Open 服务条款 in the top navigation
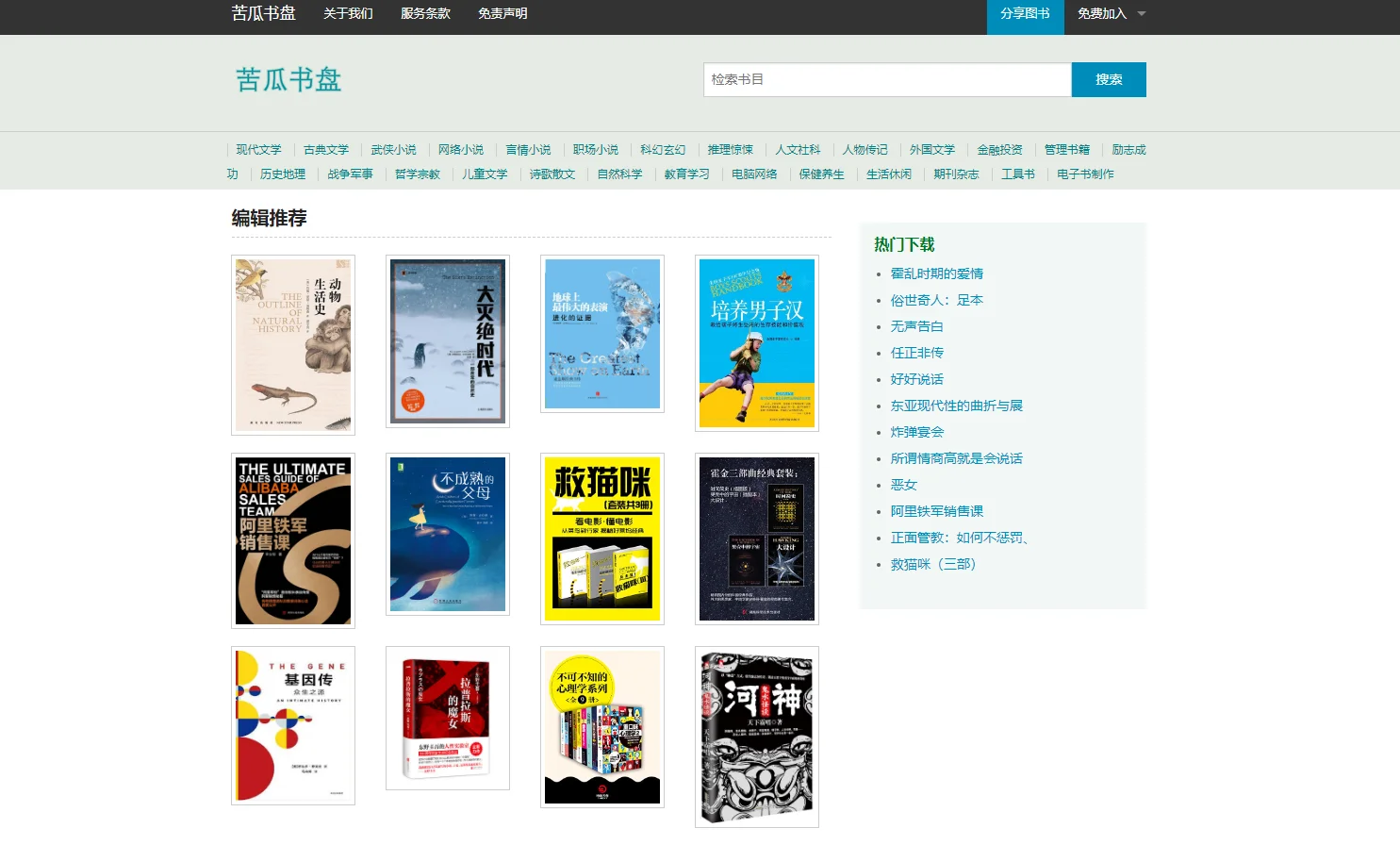Viewport: 1400px width, 845px height. [425, 14]
